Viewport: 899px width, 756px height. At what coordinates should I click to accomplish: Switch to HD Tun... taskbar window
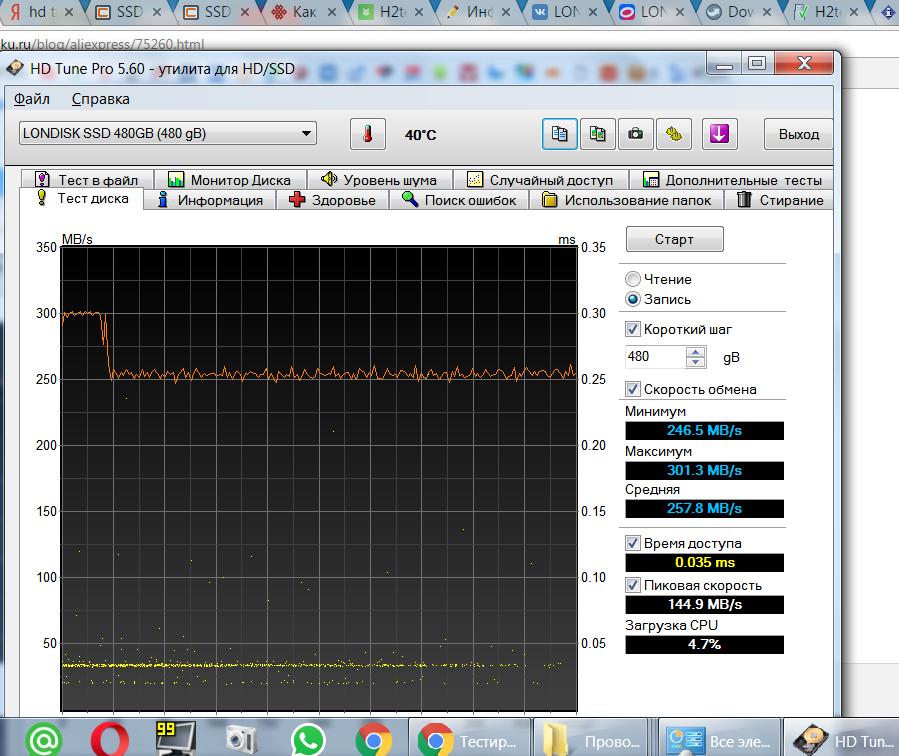pos(842,739)
